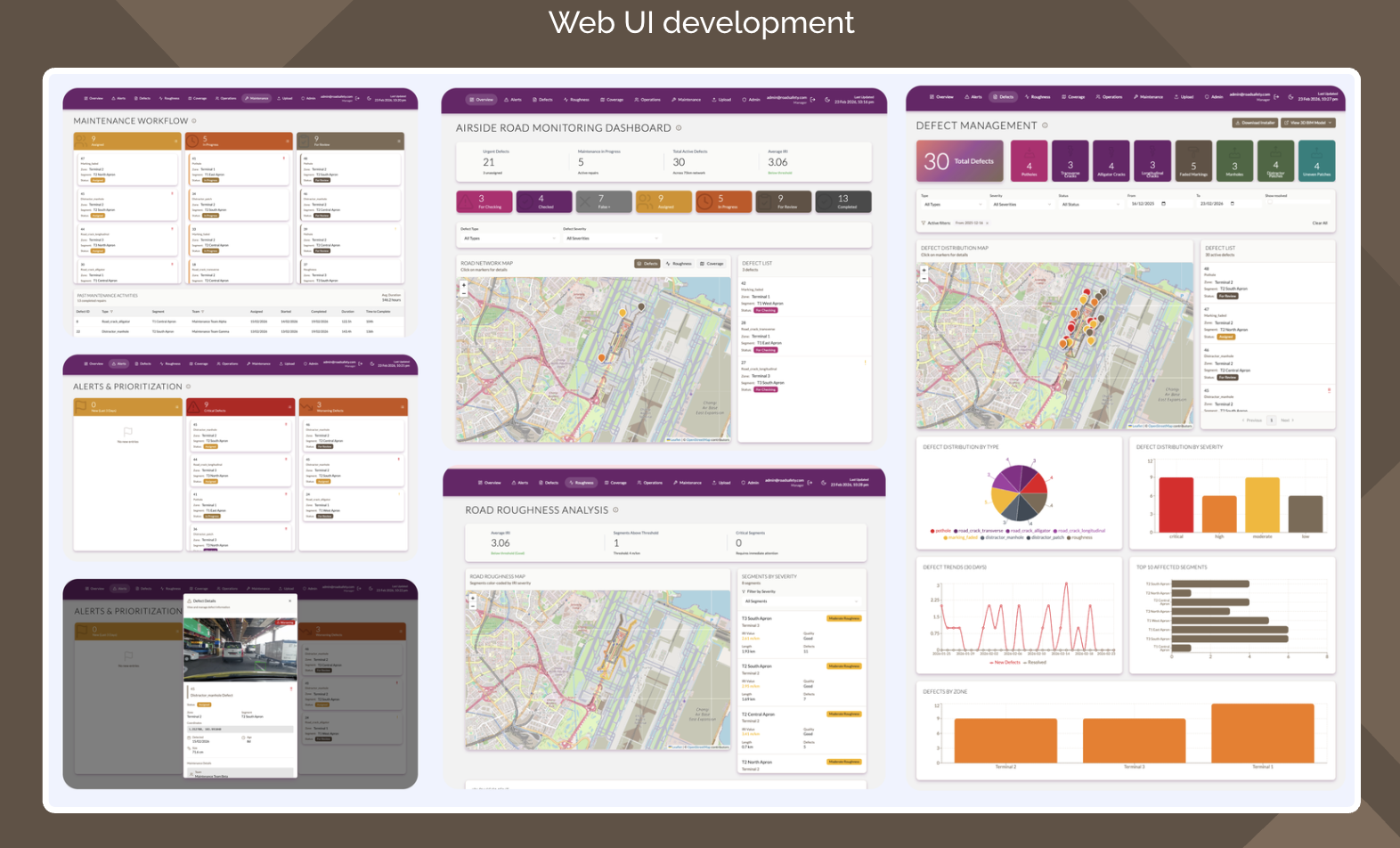The height and width of the screenshot is (848, 1400).
Task: Toggle dark mode in Road Roughness Analysis header
Action: tap(824, 483)
